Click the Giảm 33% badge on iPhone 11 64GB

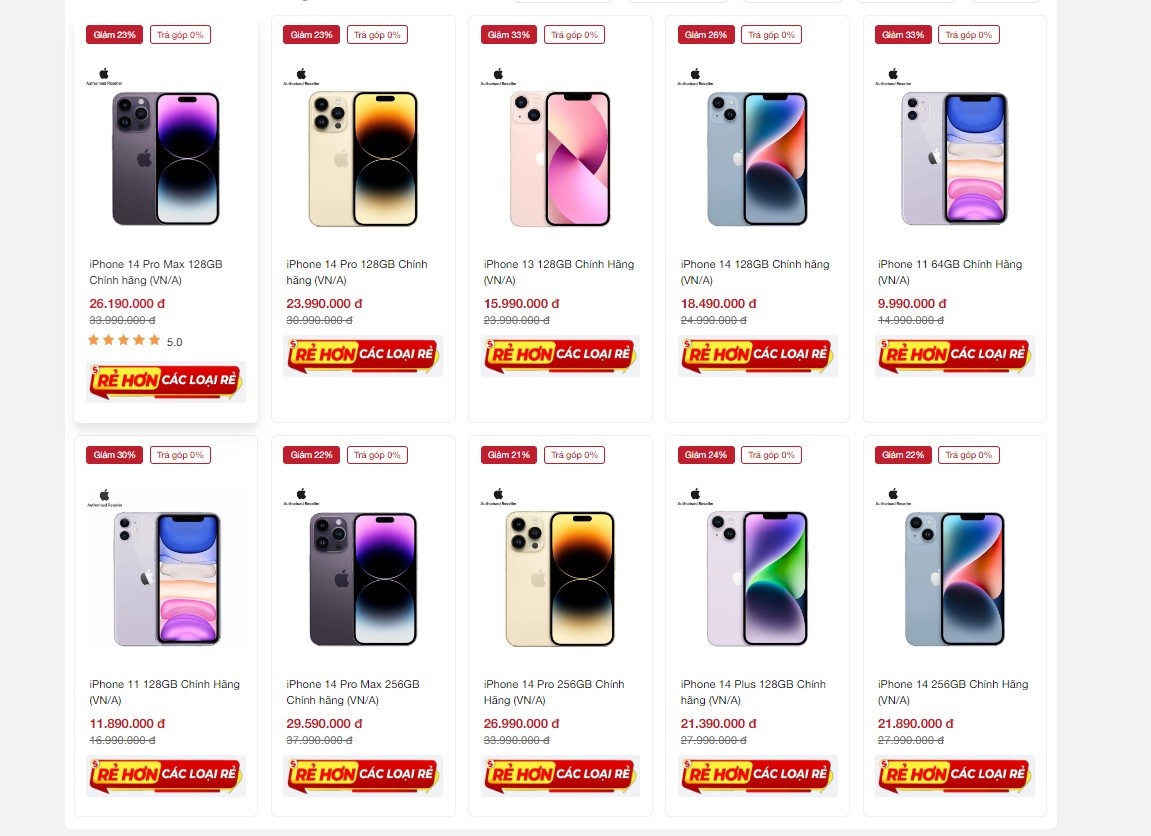pos(903,35)
